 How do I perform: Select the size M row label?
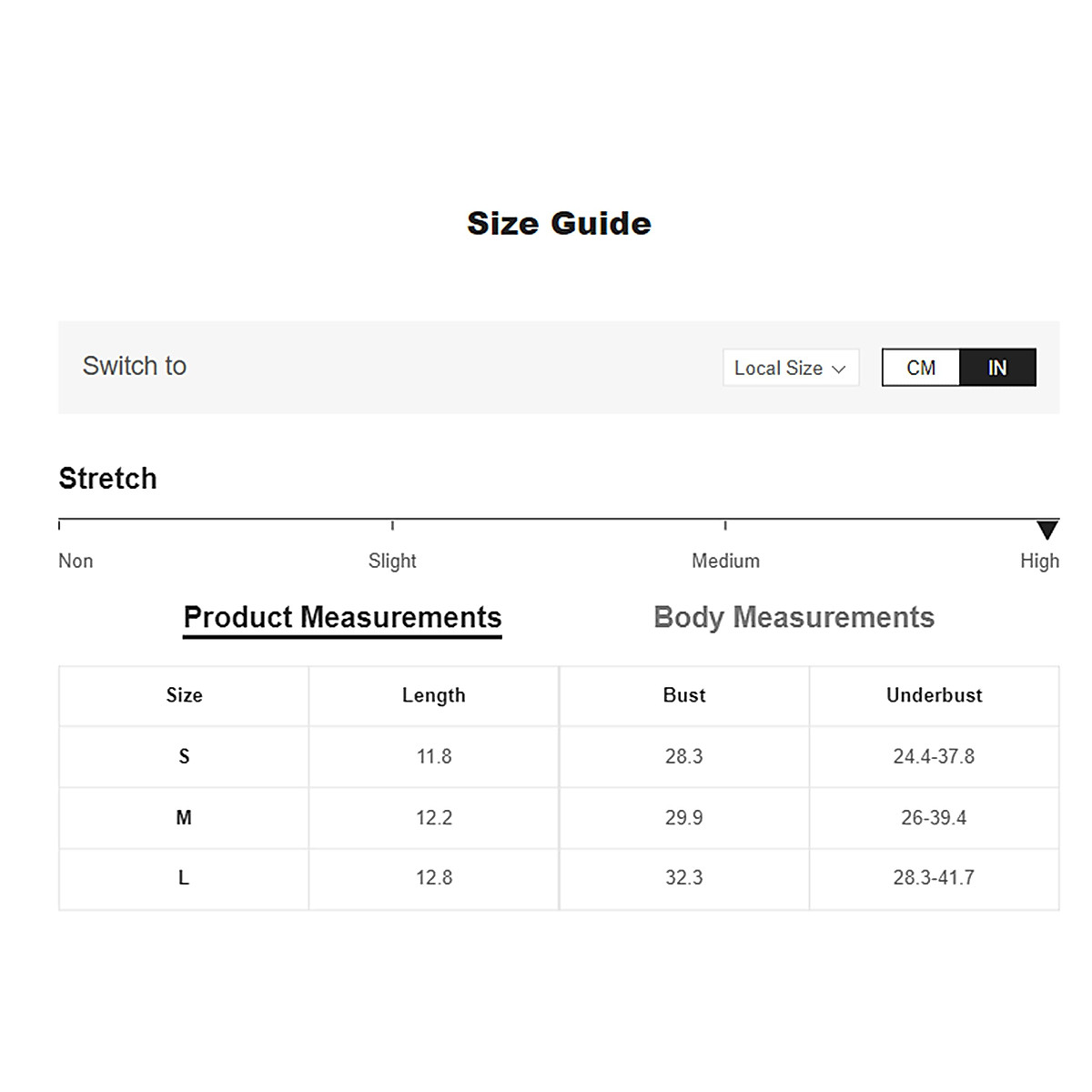(x=184, y=817)
